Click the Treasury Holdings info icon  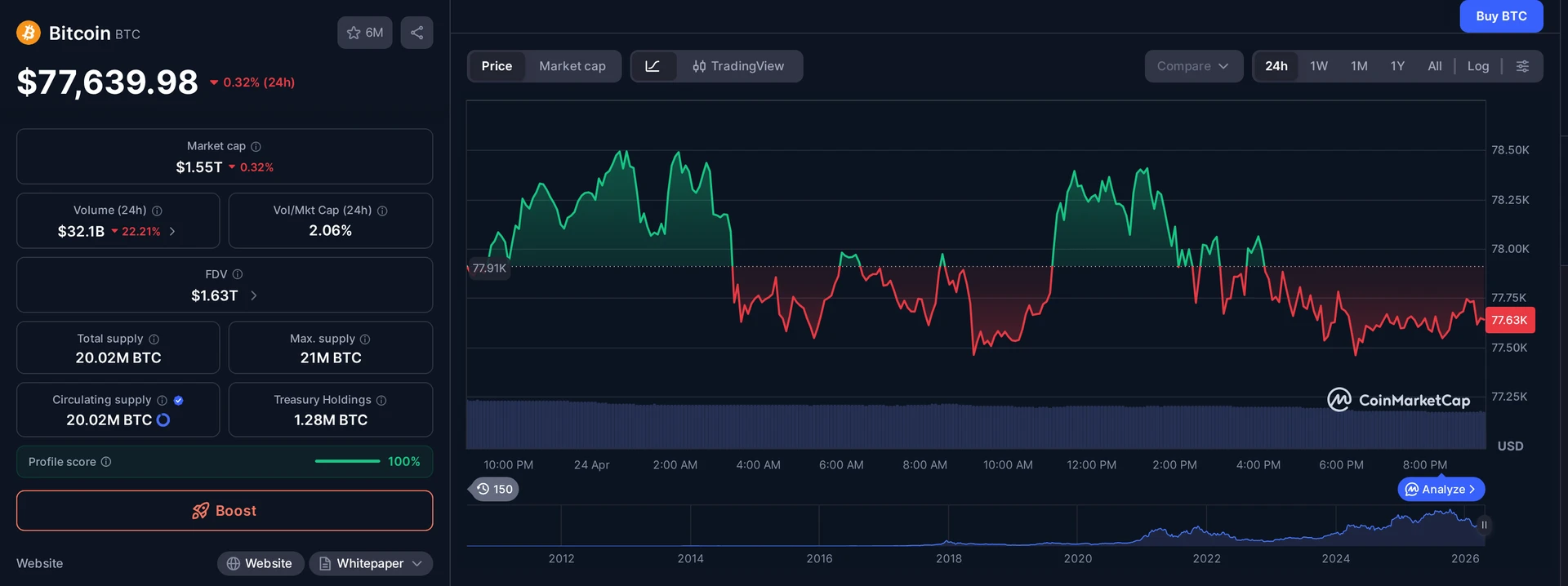coord(381,400)
